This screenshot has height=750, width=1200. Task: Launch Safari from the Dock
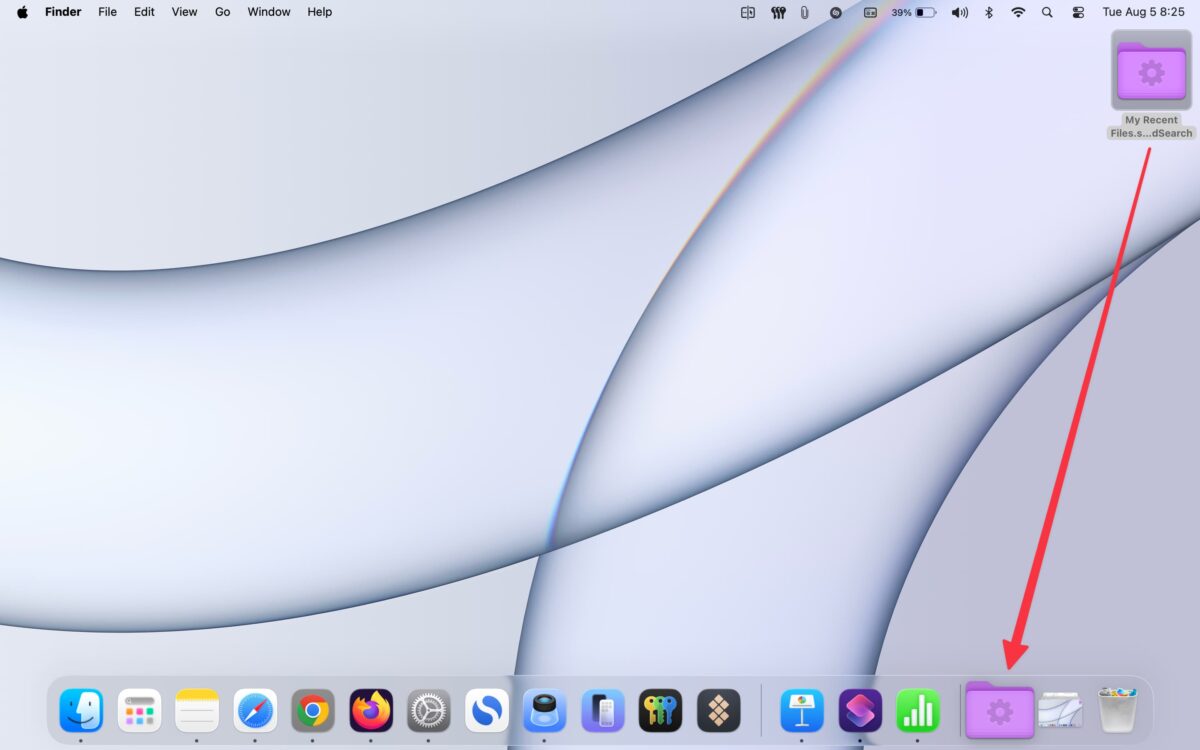tap(255, 711)
